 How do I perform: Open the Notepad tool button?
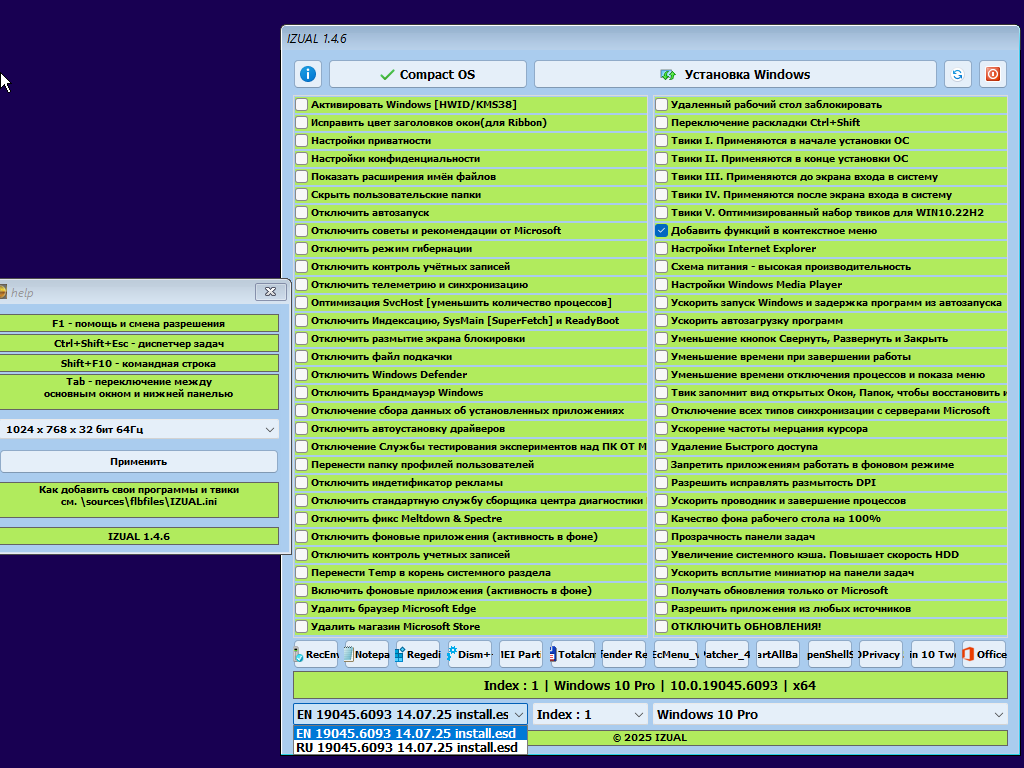pyautogui.click(x=367, y=654)
